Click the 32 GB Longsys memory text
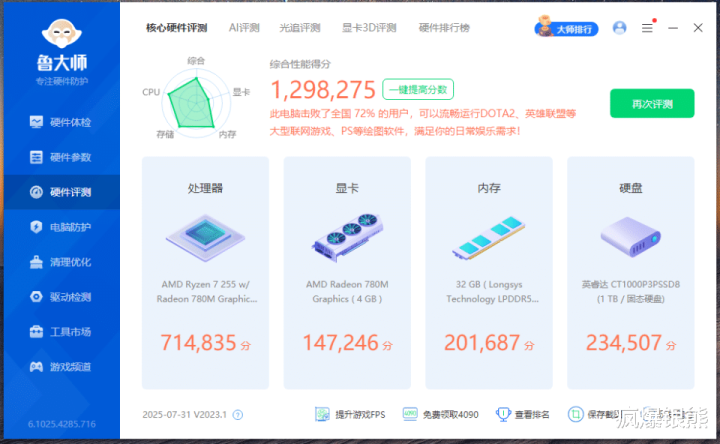The image size is (720, 444). coord(491,292)
